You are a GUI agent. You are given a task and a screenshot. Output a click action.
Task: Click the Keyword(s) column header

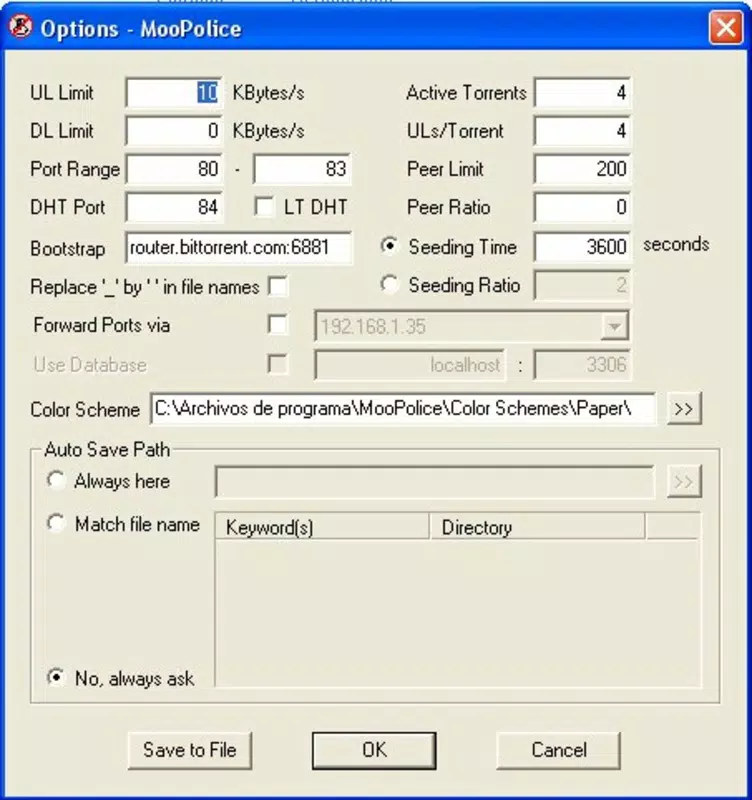click(x=322, y=527)
